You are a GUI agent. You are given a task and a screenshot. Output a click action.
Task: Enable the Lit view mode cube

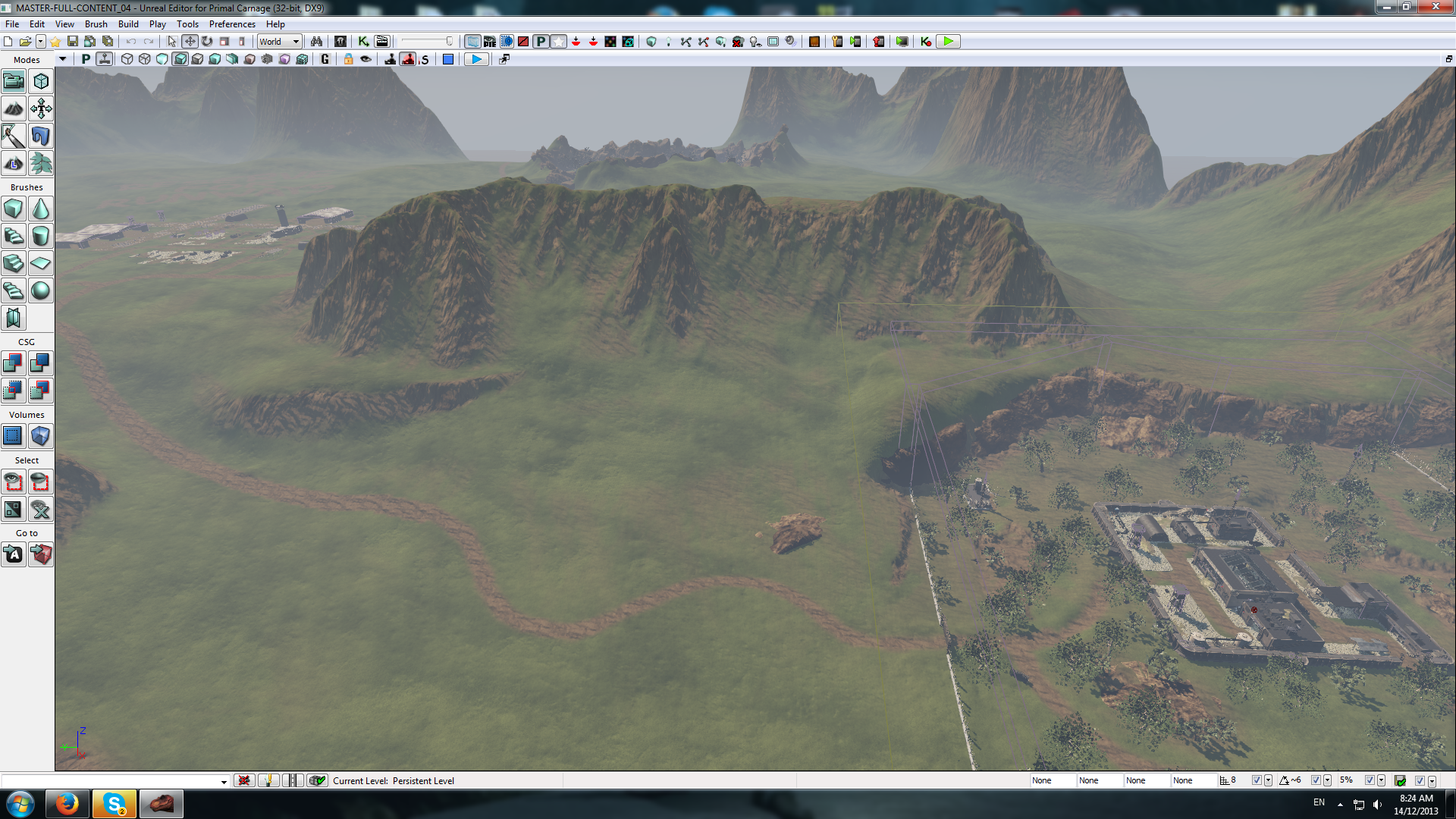tap(180, 59)
